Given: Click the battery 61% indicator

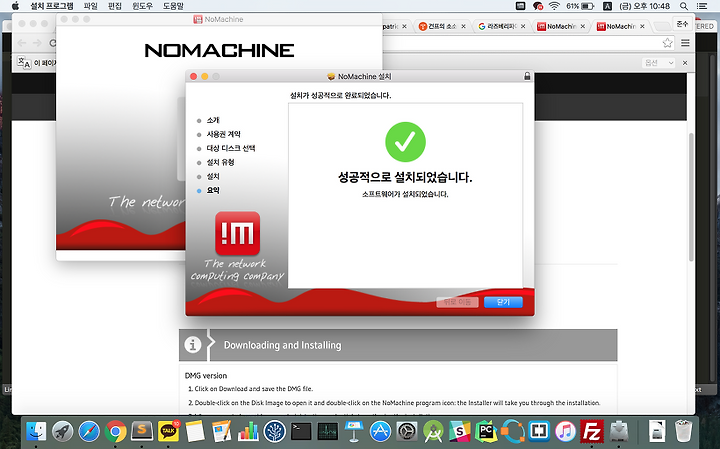Looking at the screenshot, I should coord(580,6).
